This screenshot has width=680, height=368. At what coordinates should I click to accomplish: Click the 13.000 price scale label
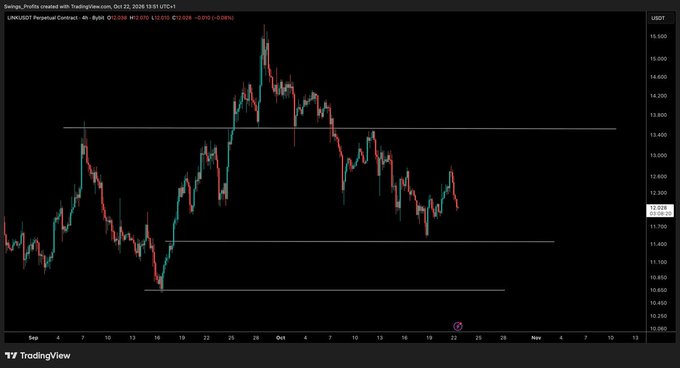658,156
